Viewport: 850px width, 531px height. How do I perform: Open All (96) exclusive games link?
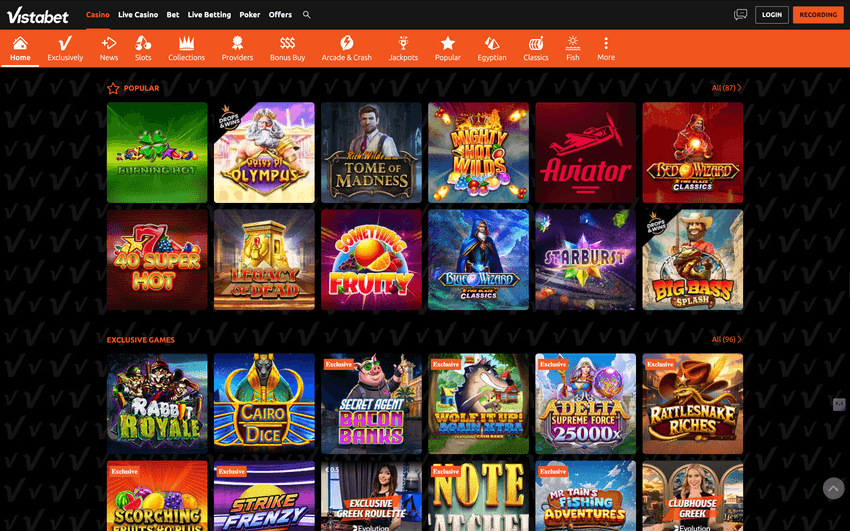pyautogui.click(x=726, y=339)
